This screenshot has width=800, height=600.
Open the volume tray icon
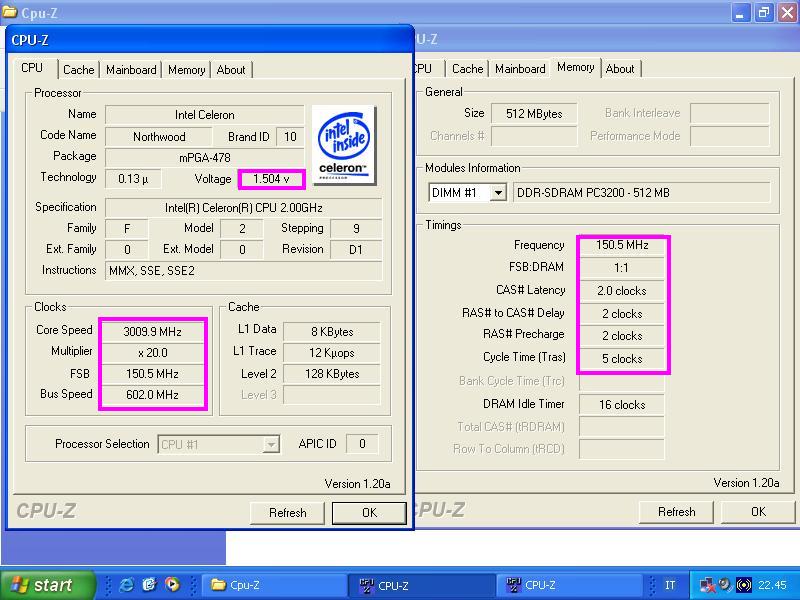pyautogui.click(x=724, y=585)
